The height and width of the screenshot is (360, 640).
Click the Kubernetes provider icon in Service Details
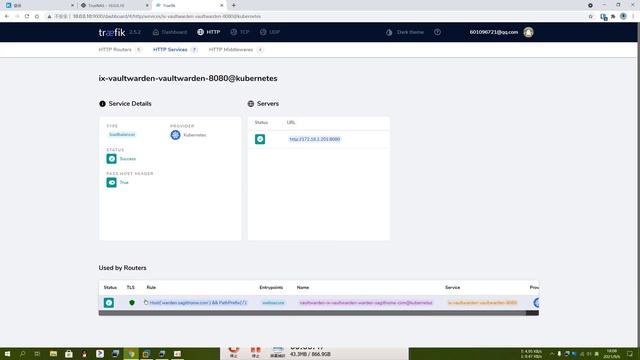pyautogui.click(x=176, y=135)
